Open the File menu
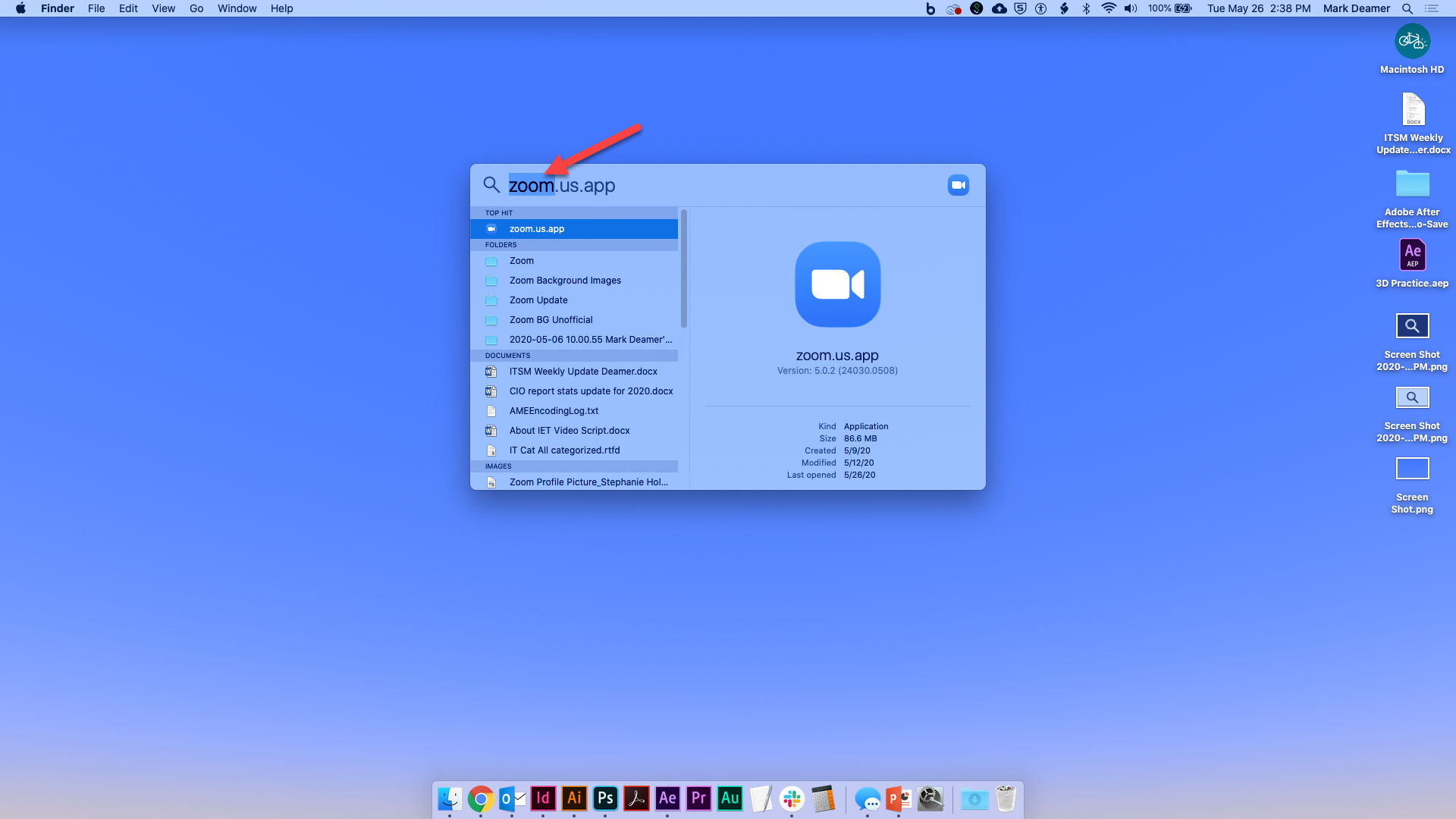 pos(96,8)
